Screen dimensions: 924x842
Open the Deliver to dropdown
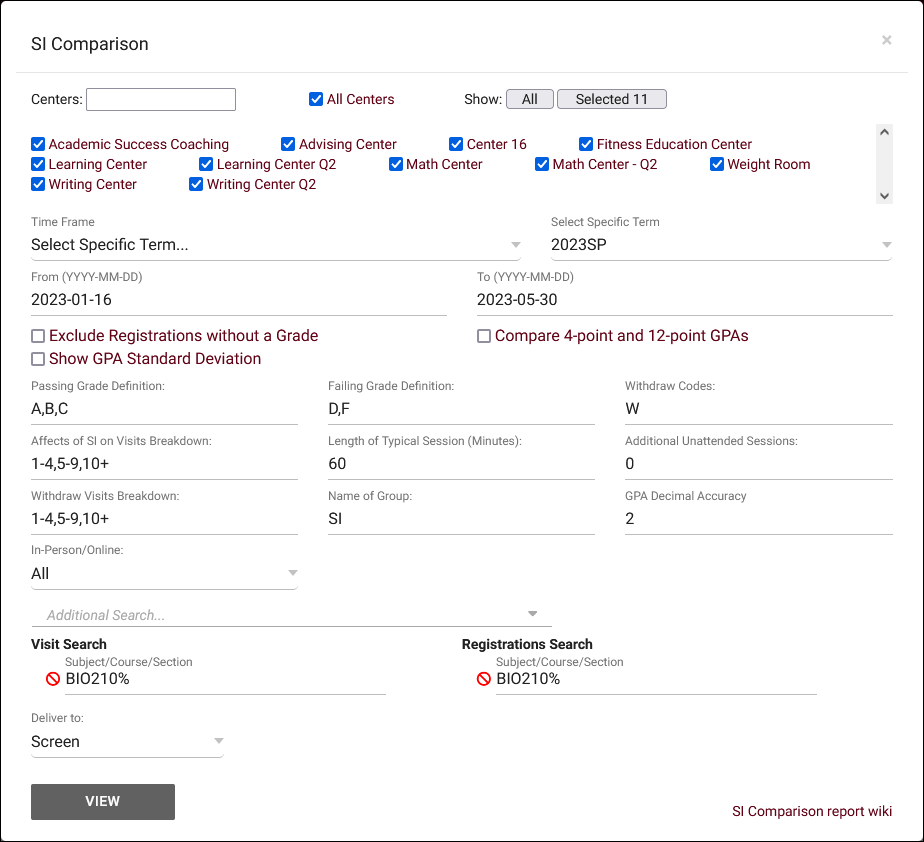click(127, 742)
